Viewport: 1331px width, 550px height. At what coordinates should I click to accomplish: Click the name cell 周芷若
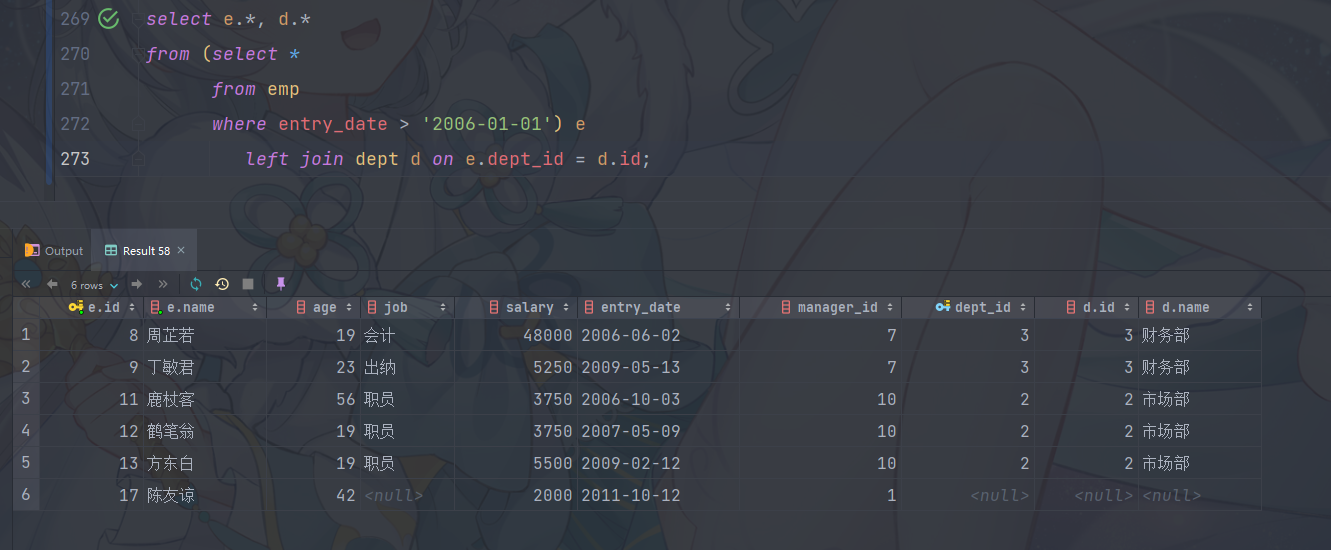(x=205, y=335)
